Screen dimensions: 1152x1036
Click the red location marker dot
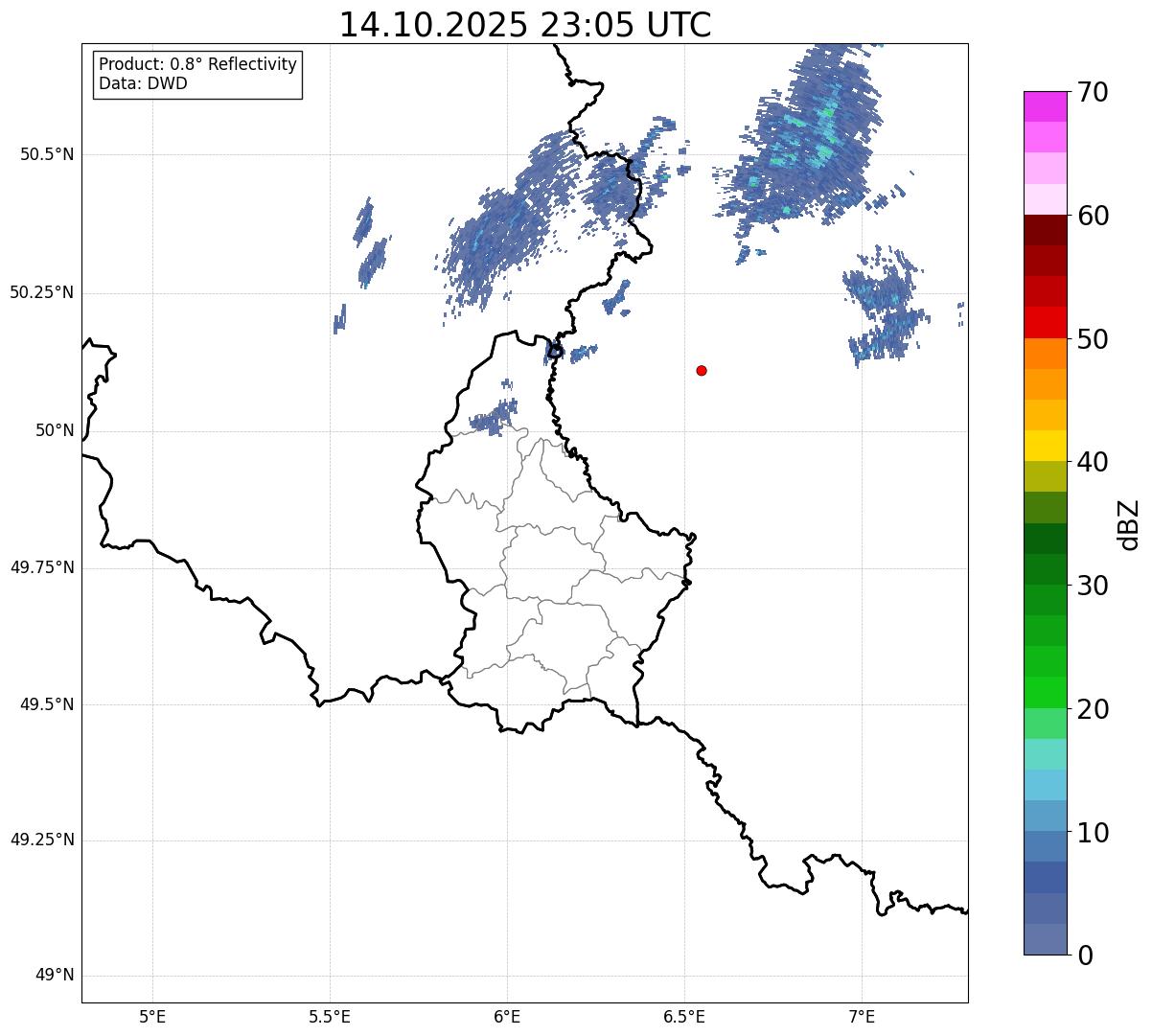702,370
